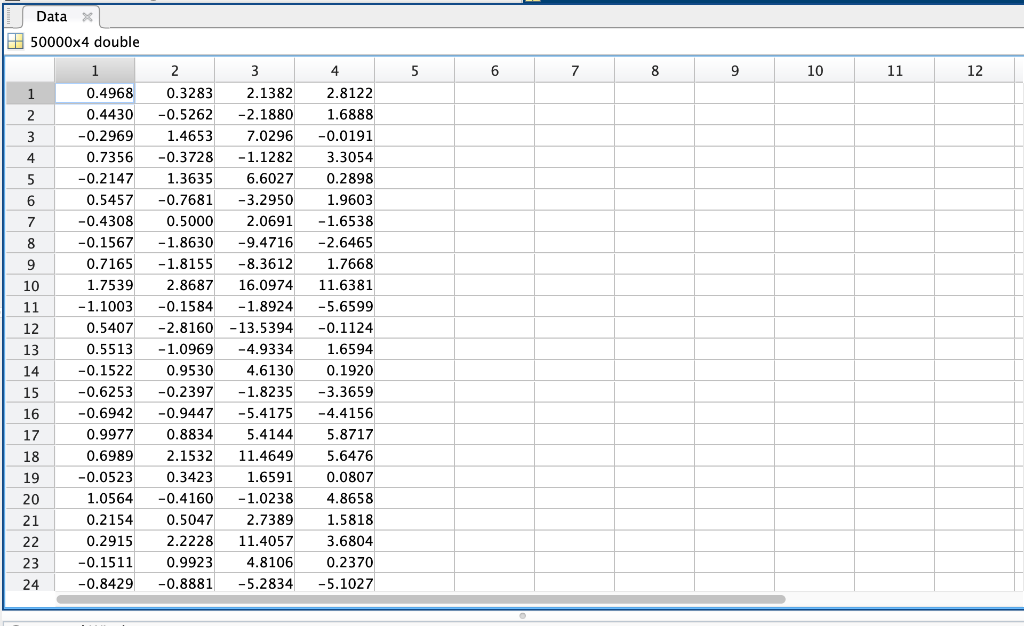Select column header 5
The width and height of the screenshot is (1024, 626).
click(x=415, y=70)
